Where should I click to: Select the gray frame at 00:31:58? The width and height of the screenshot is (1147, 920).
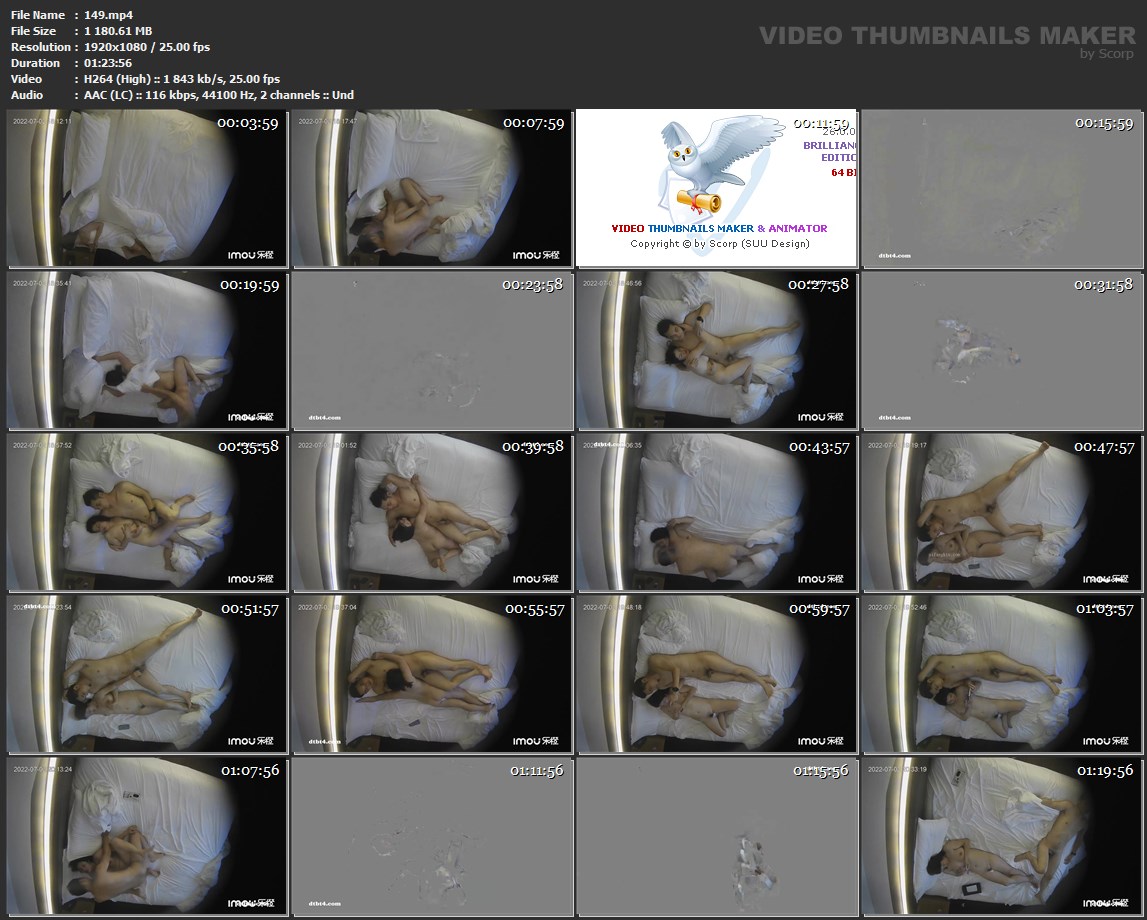coord(1001,350)
